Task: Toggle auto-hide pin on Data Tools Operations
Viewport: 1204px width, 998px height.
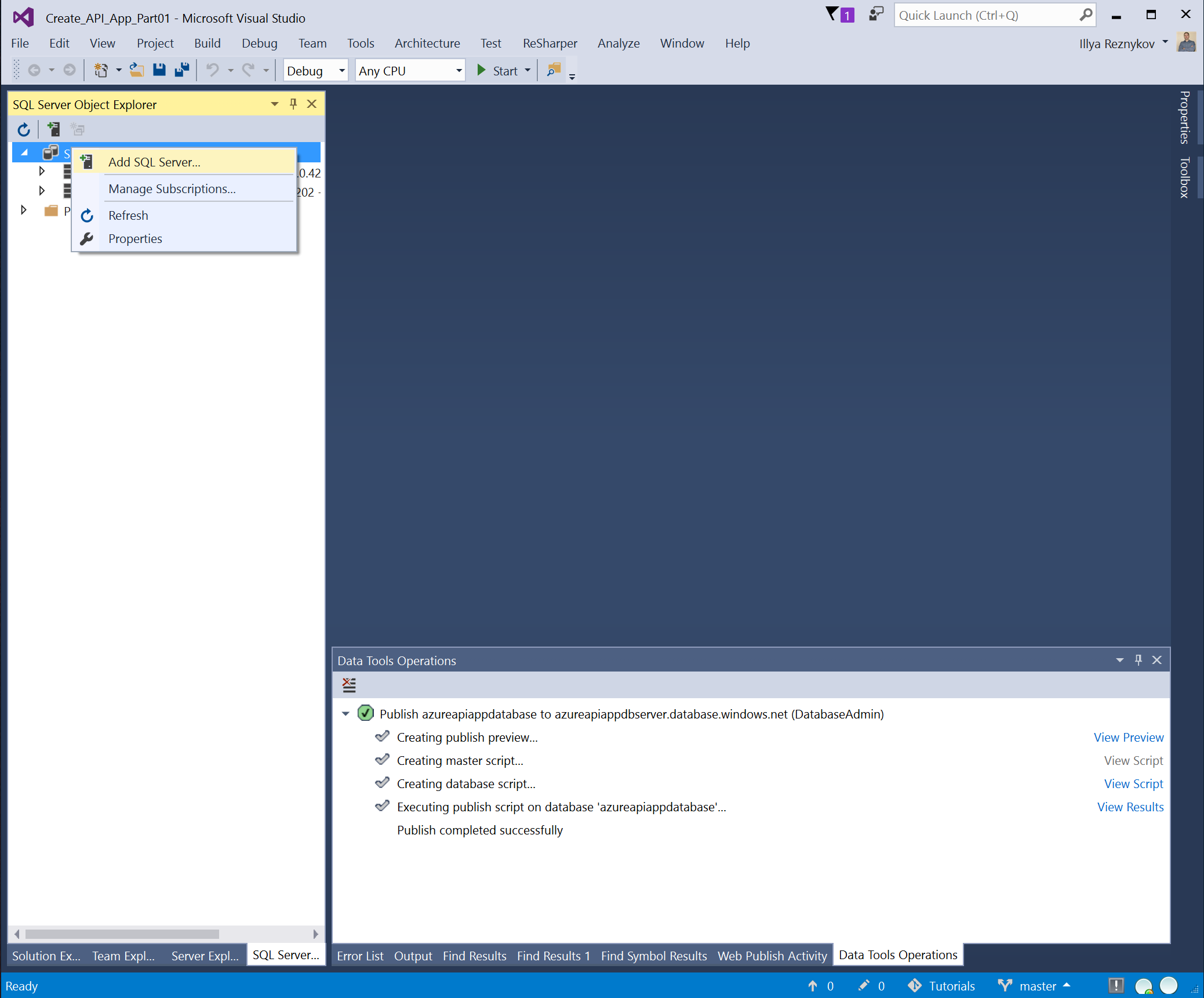Action: click(1138, 660)
